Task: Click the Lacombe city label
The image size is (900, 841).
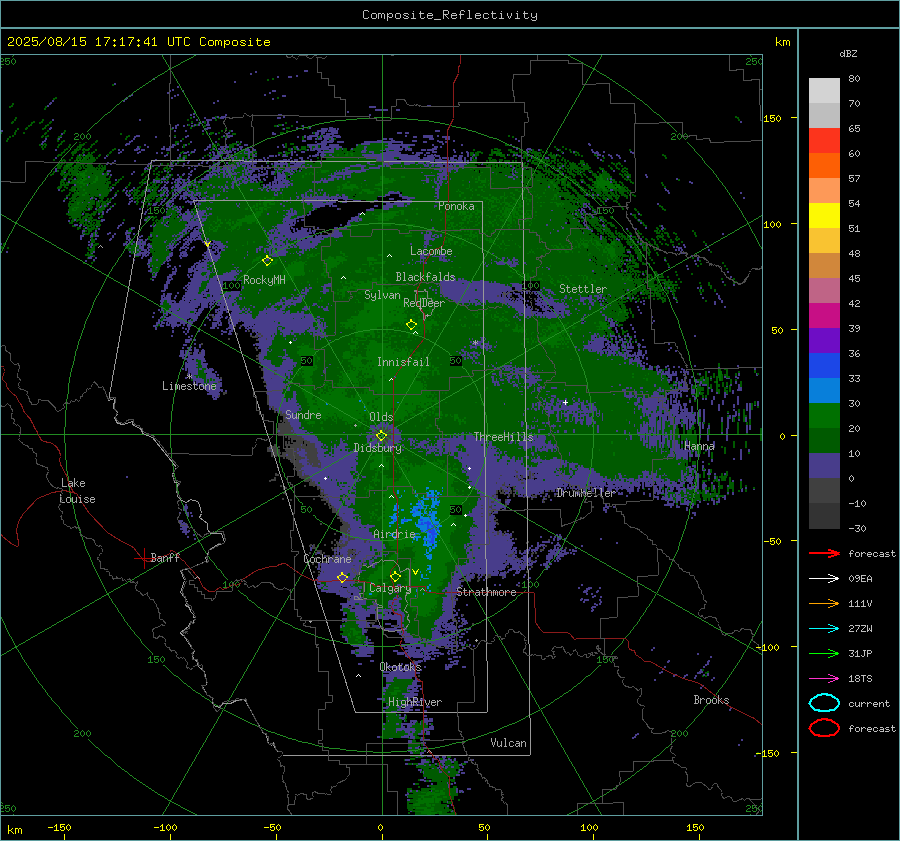Action: pyautogui.click(x=431, y=251)
